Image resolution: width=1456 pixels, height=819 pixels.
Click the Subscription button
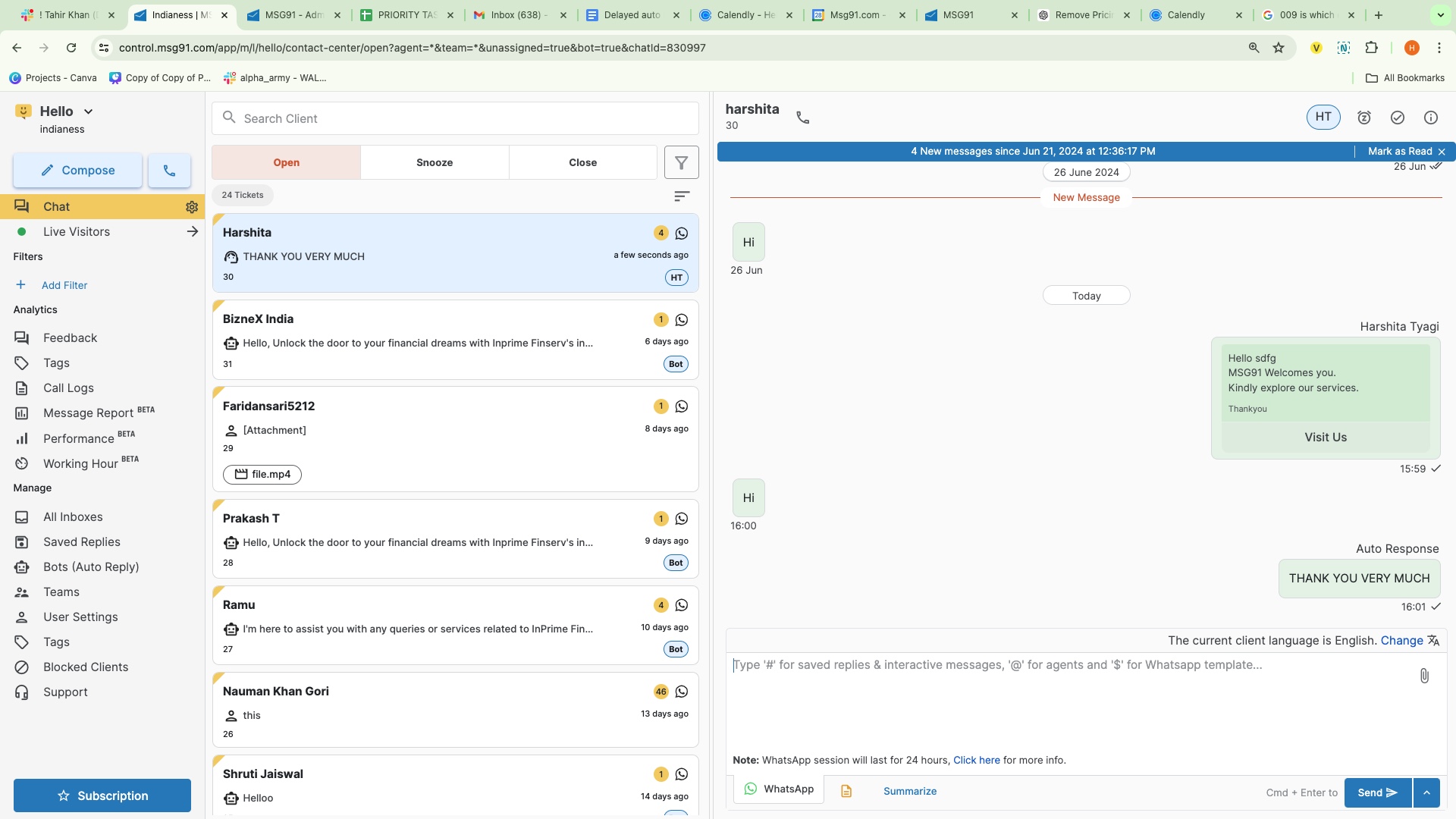click(102, 795)
